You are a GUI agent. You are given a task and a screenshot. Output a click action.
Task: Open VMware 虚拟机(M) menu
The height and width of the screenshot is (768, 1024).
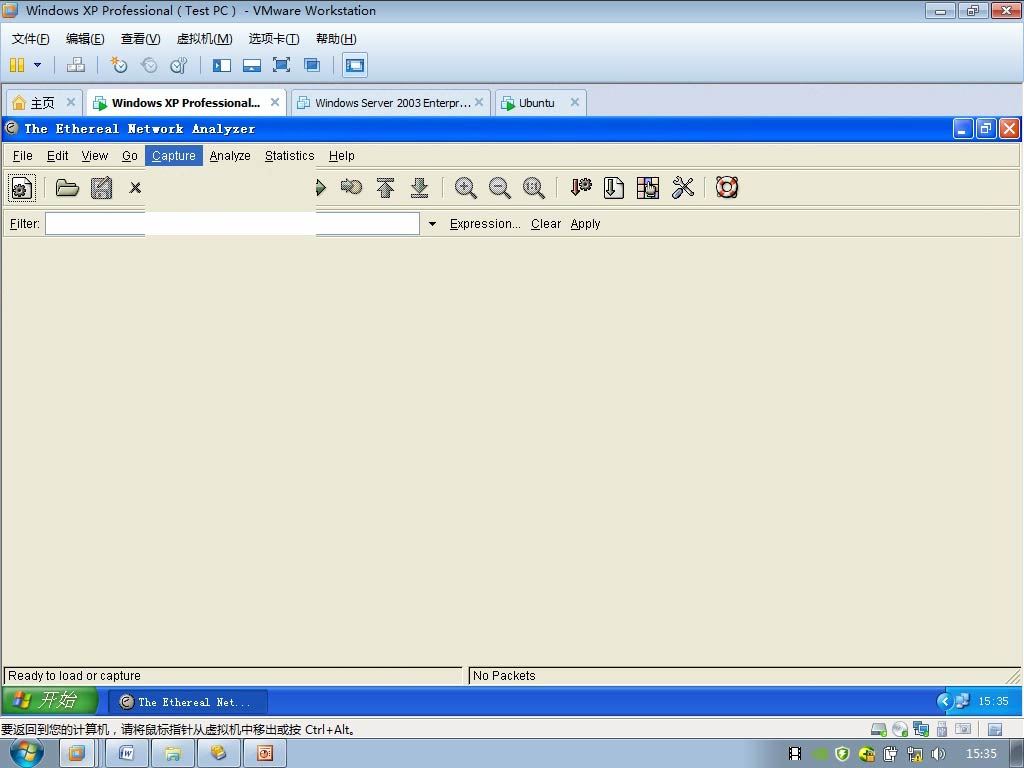(x=204, y=39)
